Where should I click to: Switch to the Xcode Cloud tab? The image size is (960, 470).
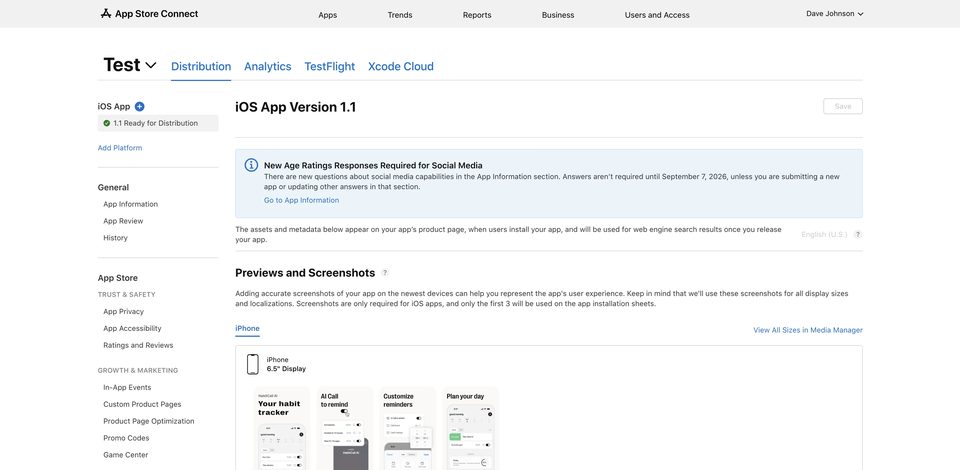[x=400, y=66]
